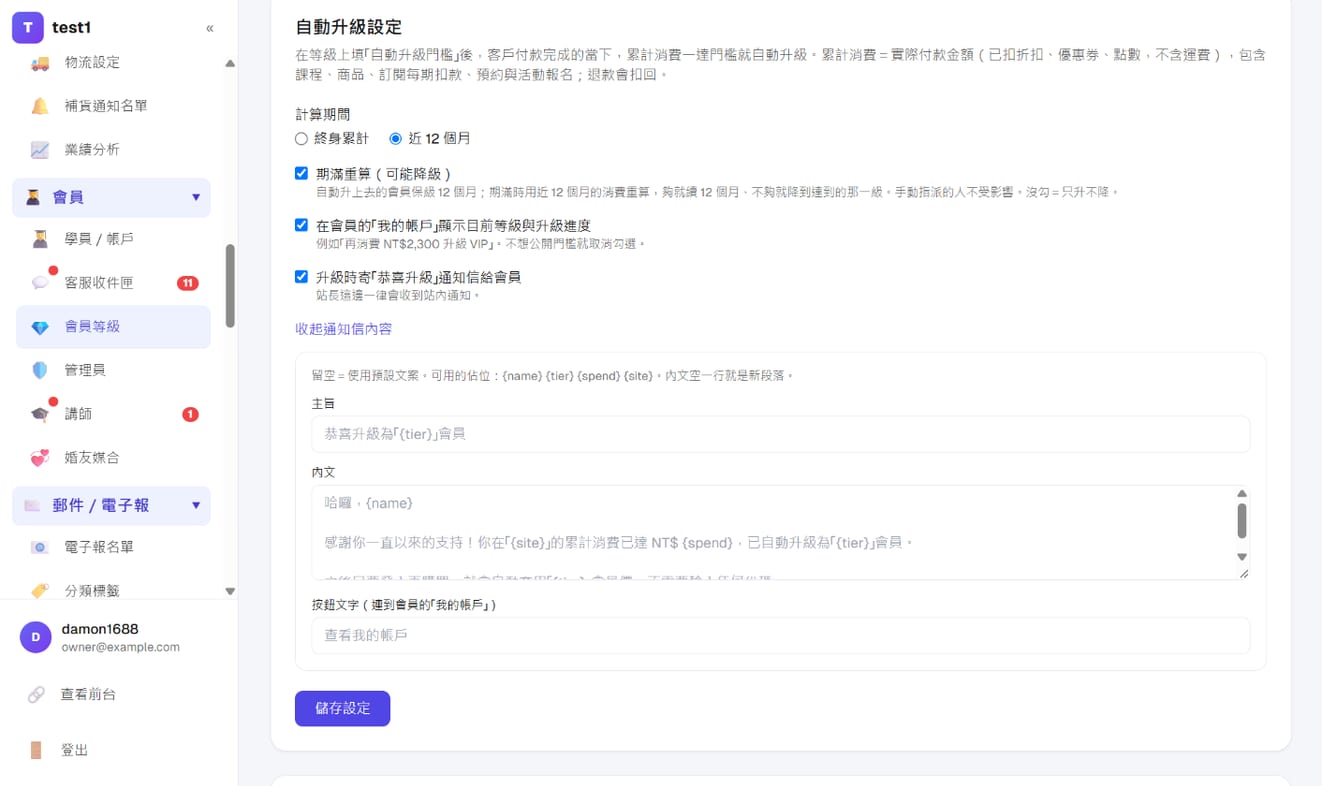Screen dimensions: 1322x786
Task: Click the 內文 textarea scroll-up arrow
Action: (x=1242, y=493)
